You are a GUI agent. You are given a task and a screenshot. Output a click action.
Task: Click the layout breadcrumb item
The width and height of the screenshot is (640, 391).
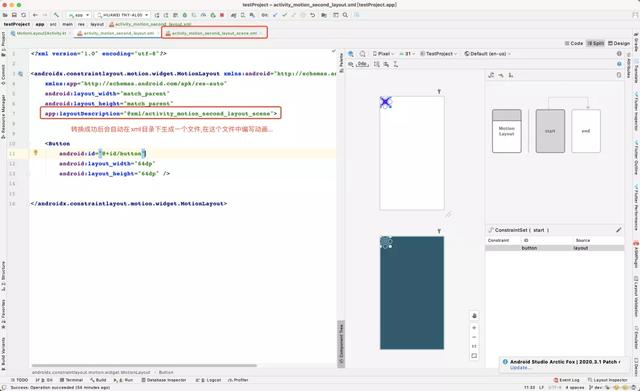97,24
